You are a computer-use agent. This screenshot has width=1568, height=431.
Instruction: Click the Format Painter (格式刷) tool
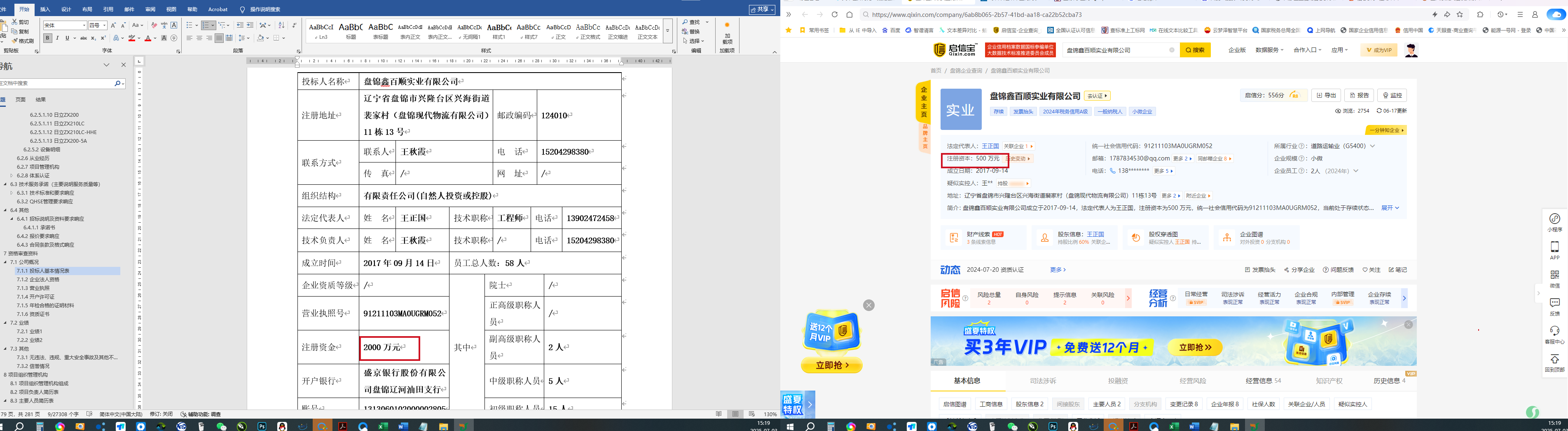[x=23, y=41]
